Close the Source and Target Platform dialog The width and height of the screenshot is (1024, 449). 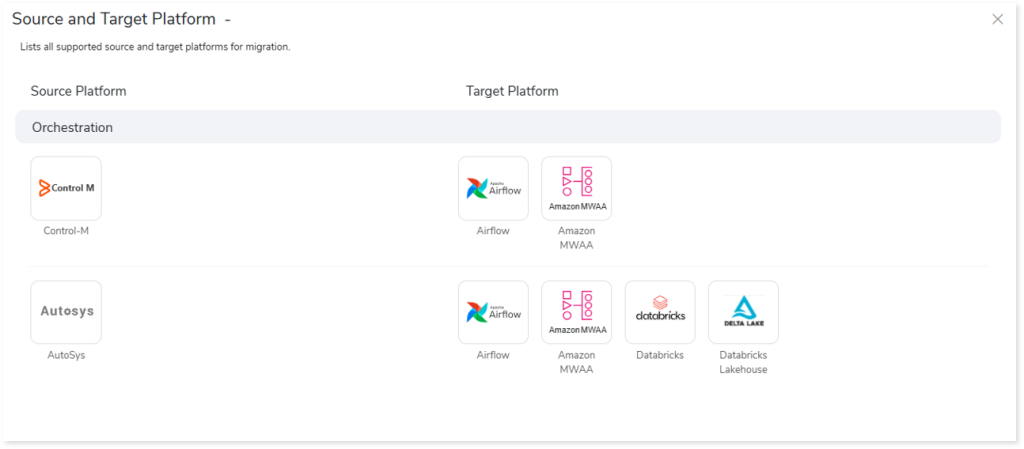[x=997, y=19]
